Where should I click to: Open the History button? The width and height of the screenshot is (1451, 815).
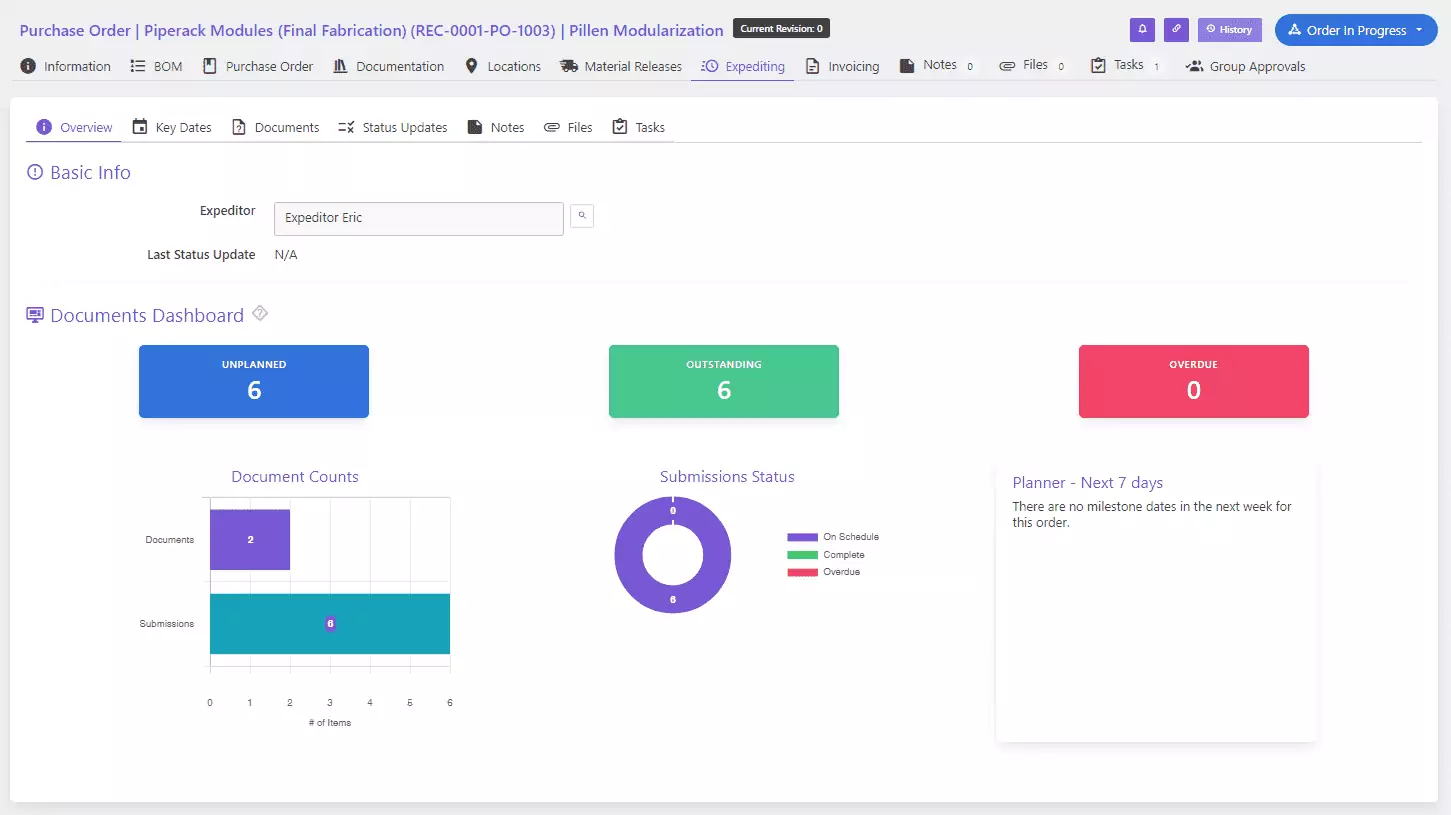1230,30
